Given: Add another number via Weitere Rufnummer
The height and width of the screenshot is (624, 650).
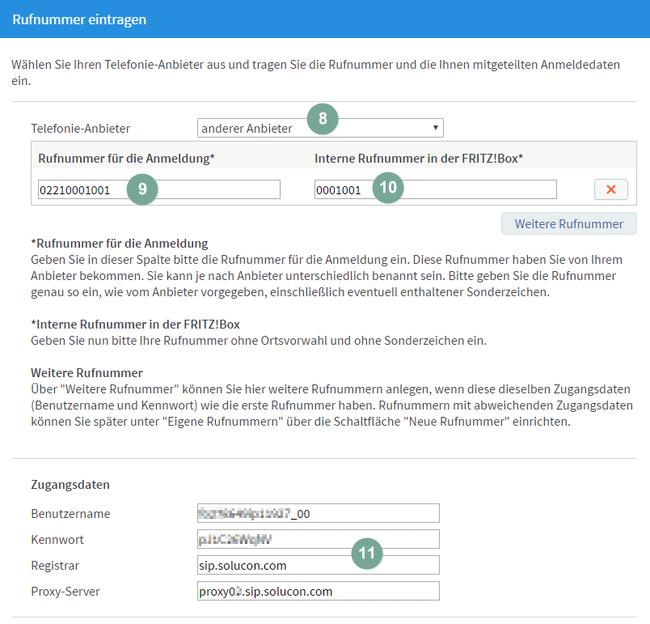Looking at the screenshot, I should click(x=568, y=223).
